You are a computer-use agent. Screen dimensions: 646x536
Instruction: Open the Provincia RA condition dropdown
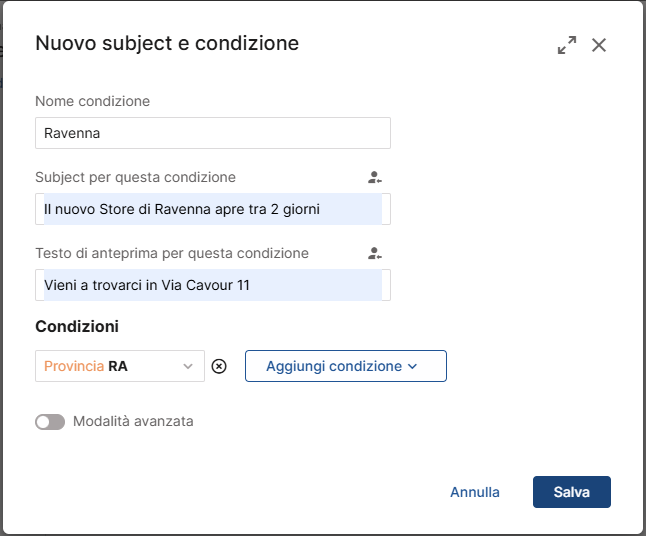click(110, 366)
